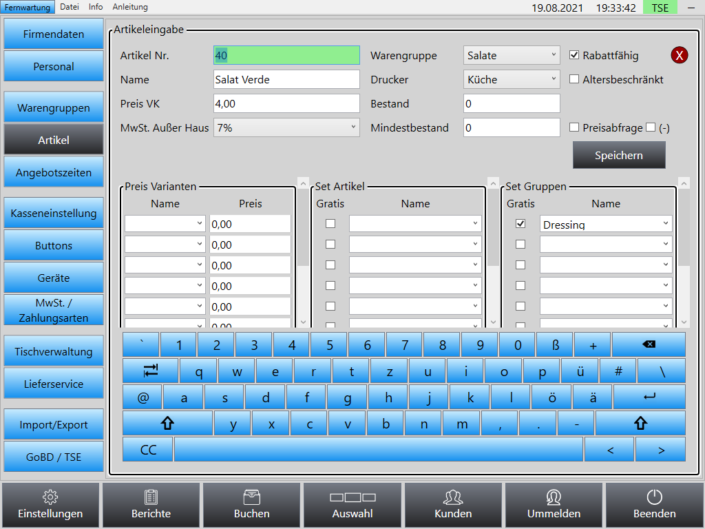705x529 pixels.
Task: Open Warengruppe dropdown showing Salate
Action: (x=512, y=55)
